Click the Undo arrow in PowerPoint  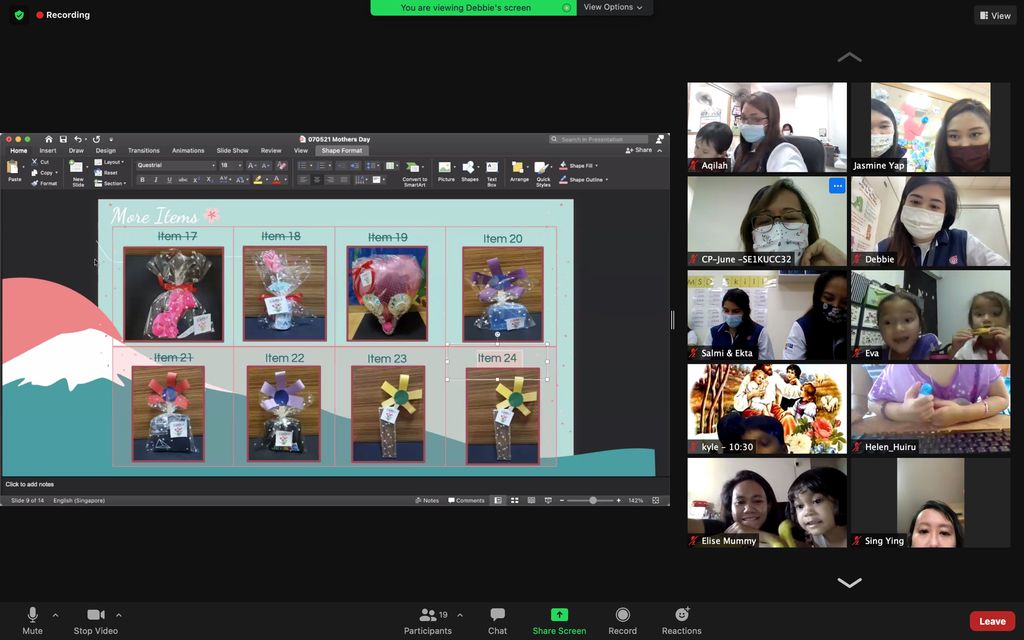click(78, 139)
